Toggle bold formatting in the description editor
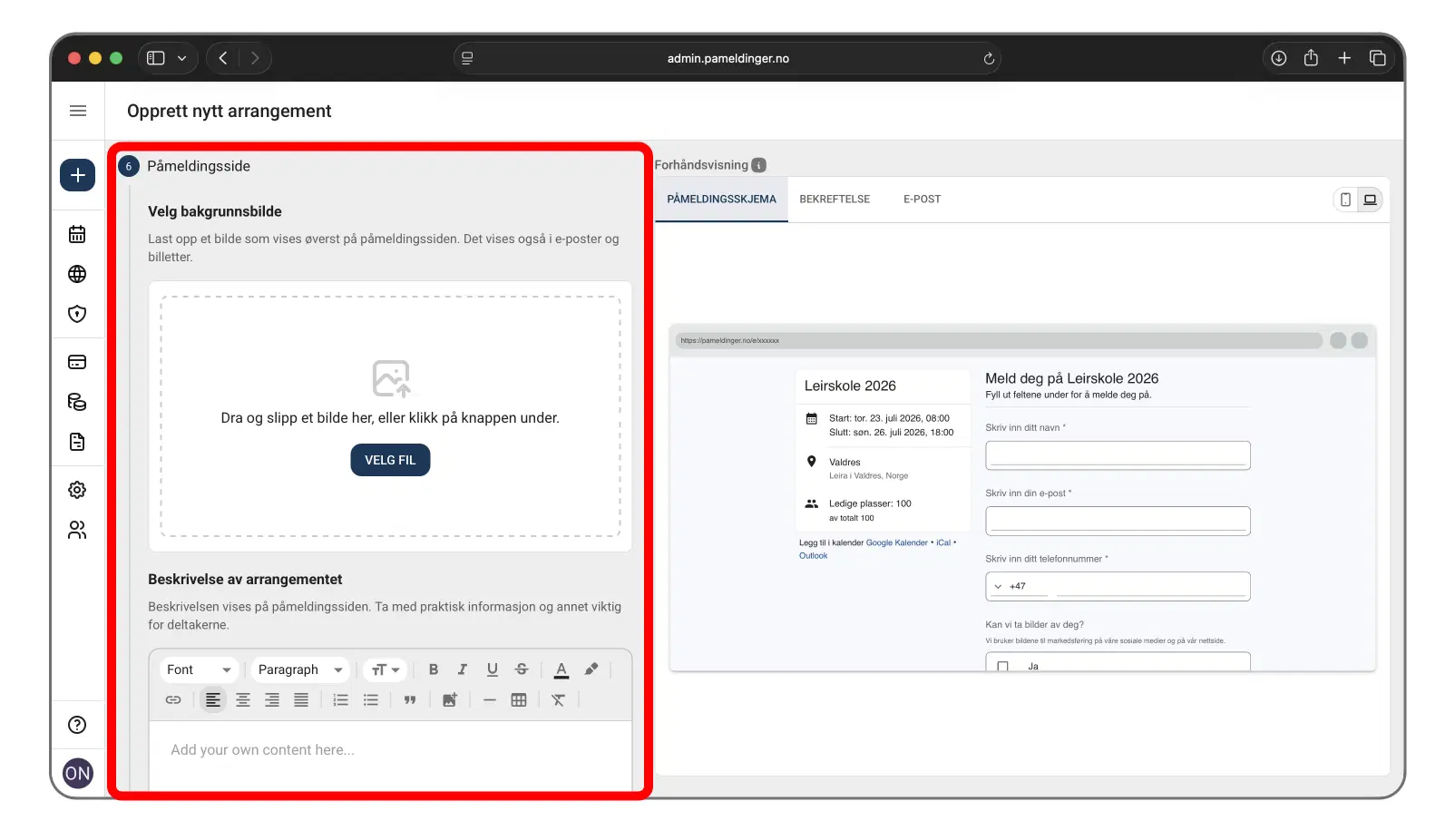 click(x=434, y=669)
